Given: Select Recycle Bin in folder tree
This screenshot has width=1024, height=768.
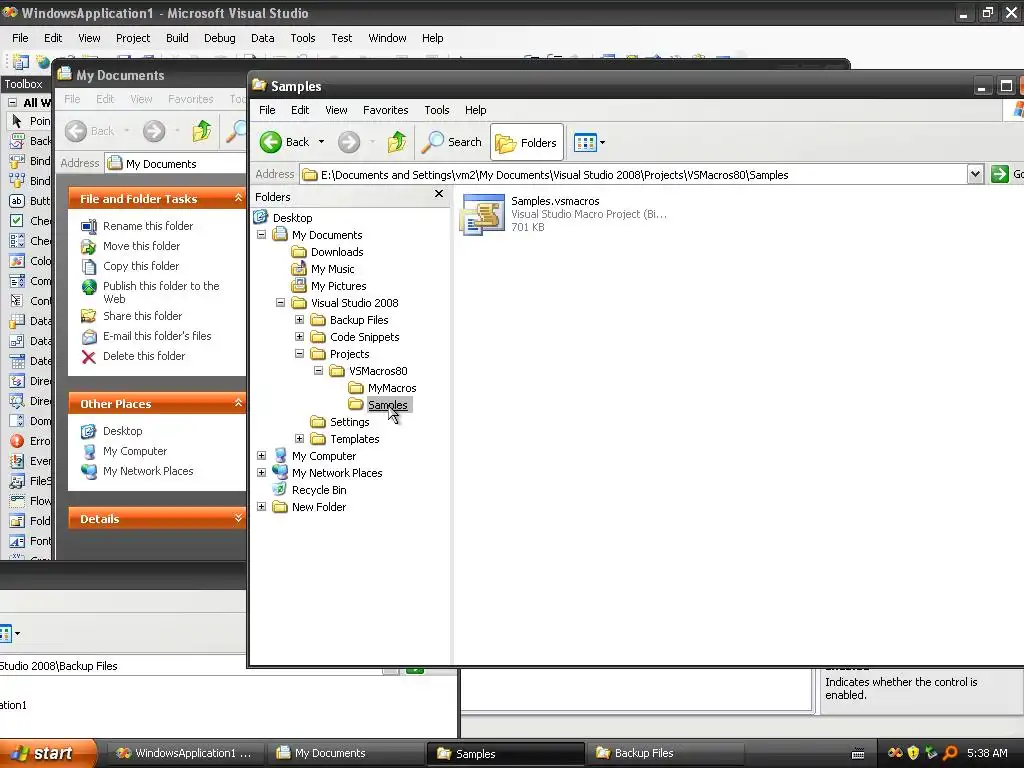Looking at the screenshot, I should (x=319, y=489).
